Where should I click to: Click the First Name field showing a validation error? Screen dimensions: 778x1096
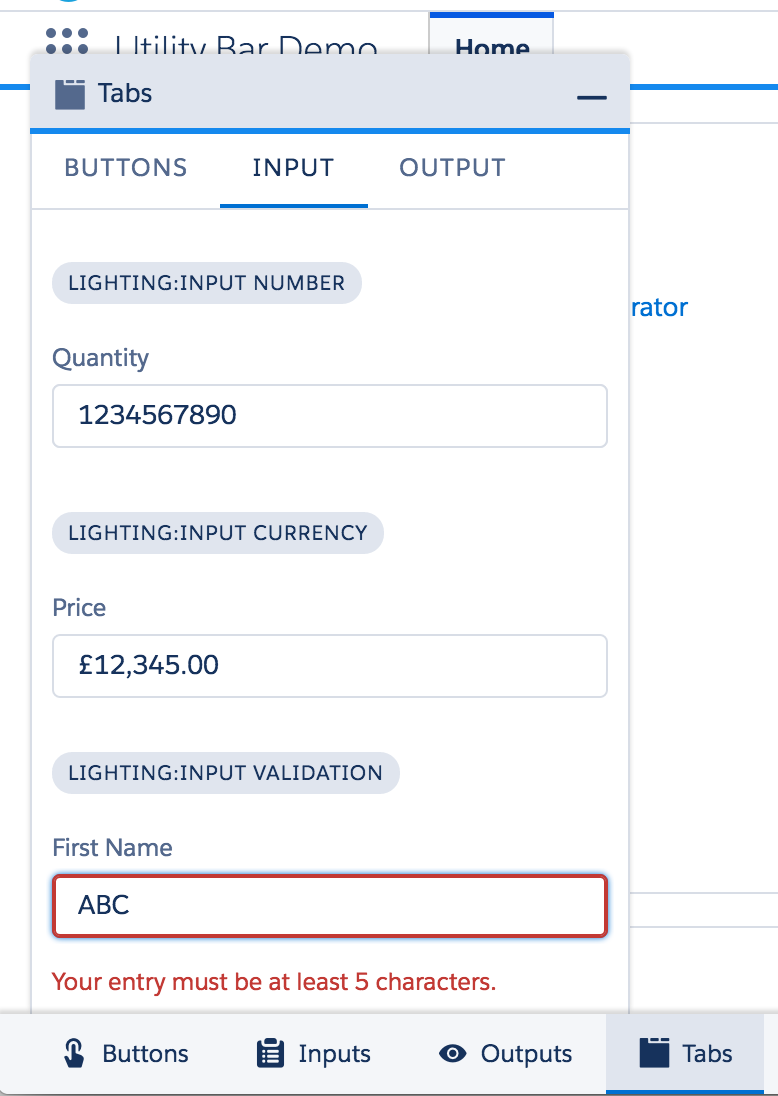click(329, 905)
